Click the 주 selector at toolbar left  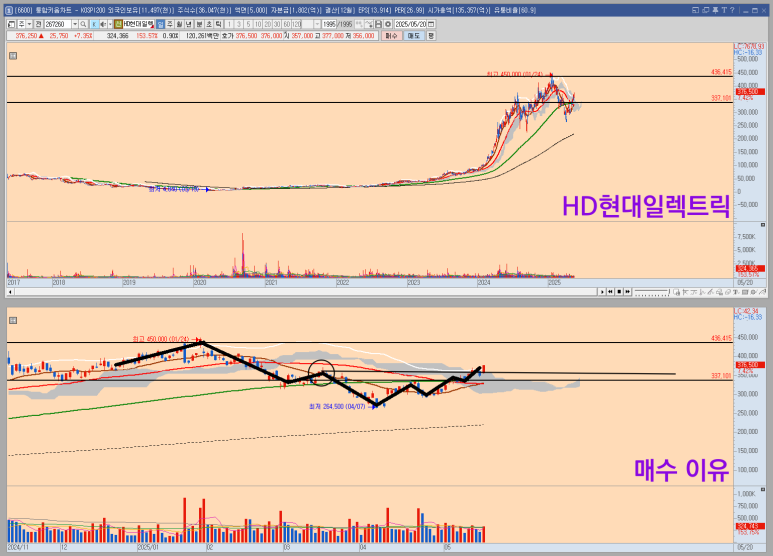pyautogui.click(x=21, y=24)
